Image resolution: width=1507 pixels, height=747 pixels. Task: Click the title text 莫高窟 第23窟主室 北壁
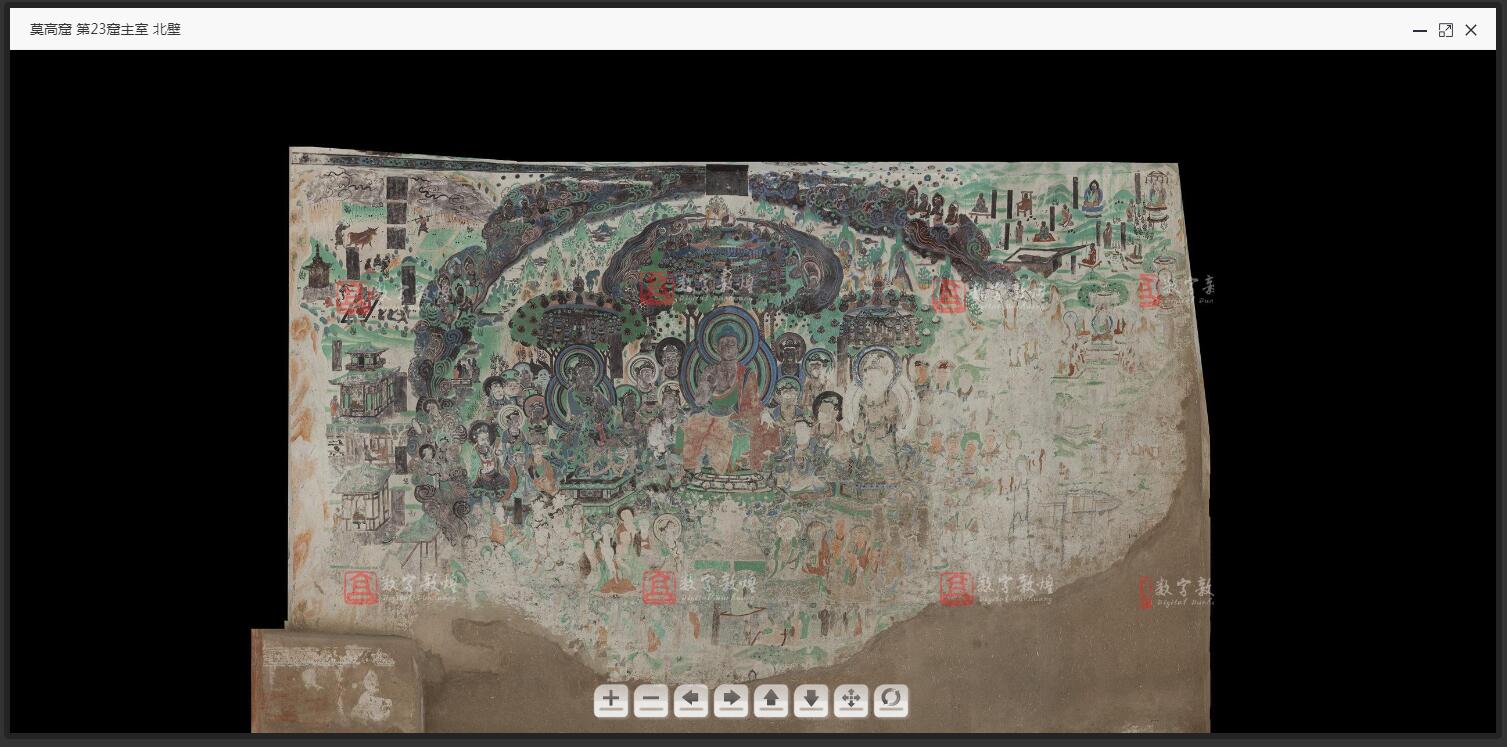(105, 29)
